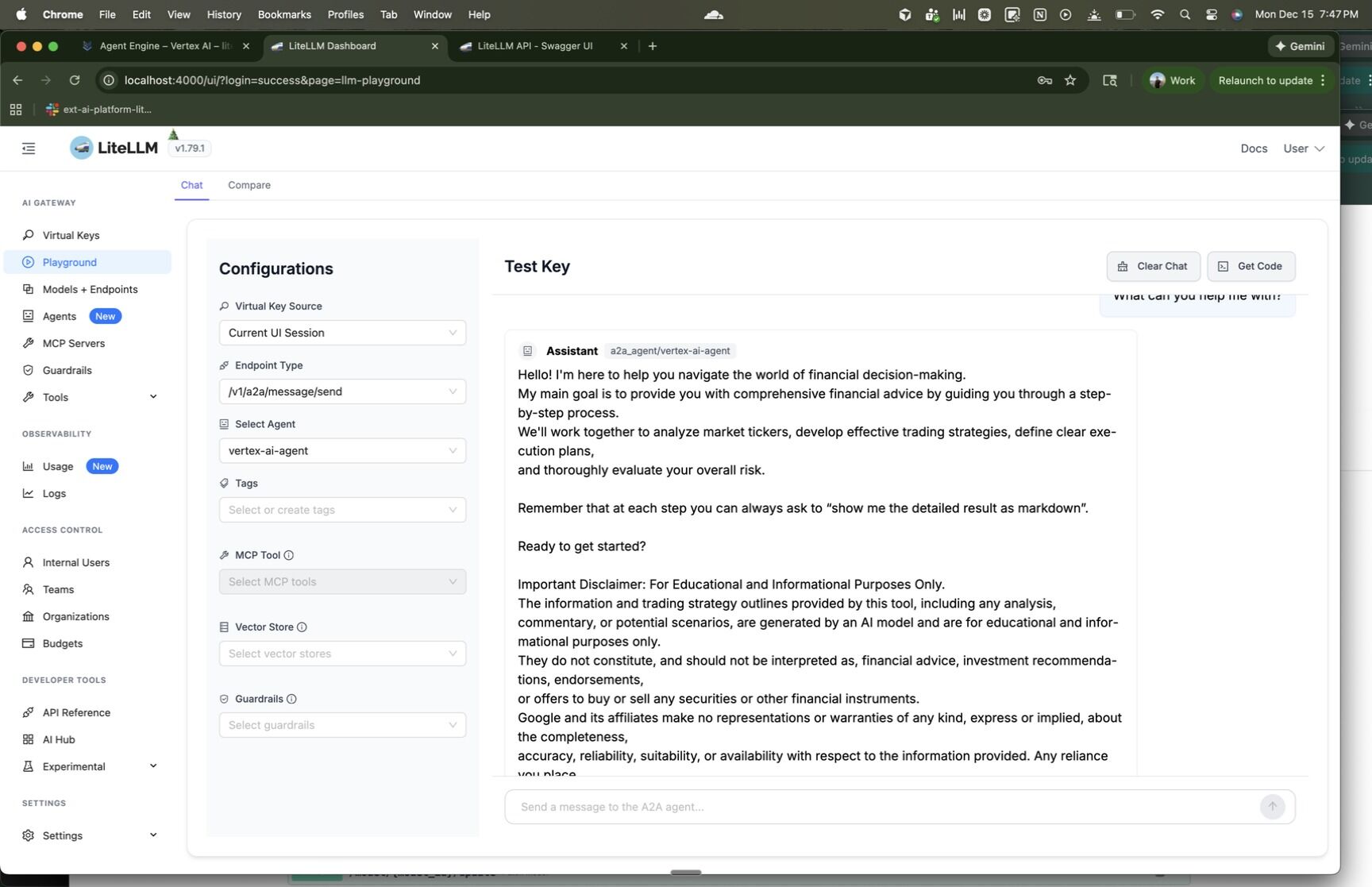Go to Organizations
1372x887 pixels.
76,616
